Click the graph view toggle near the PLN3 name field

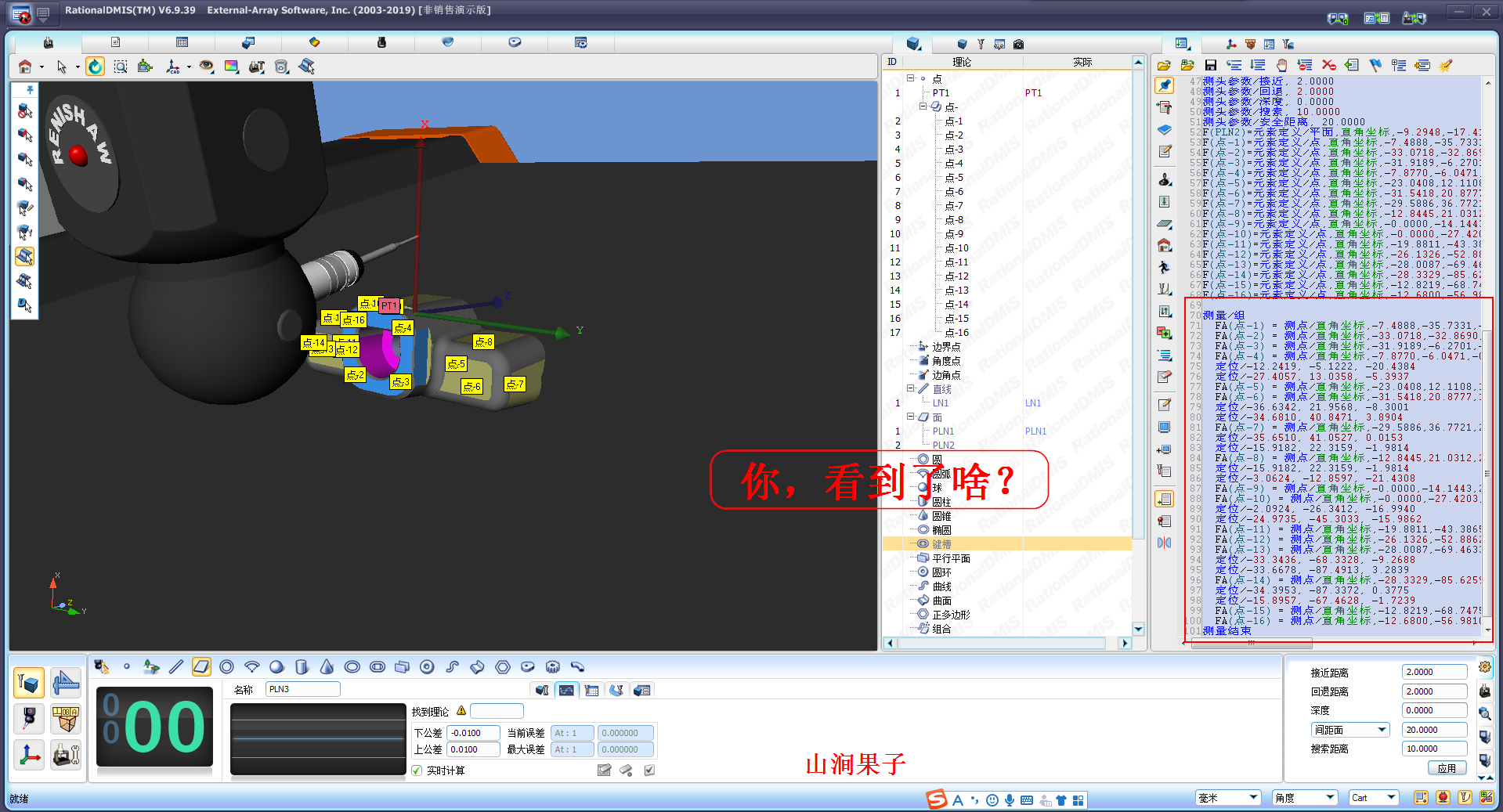click(566, 690)
